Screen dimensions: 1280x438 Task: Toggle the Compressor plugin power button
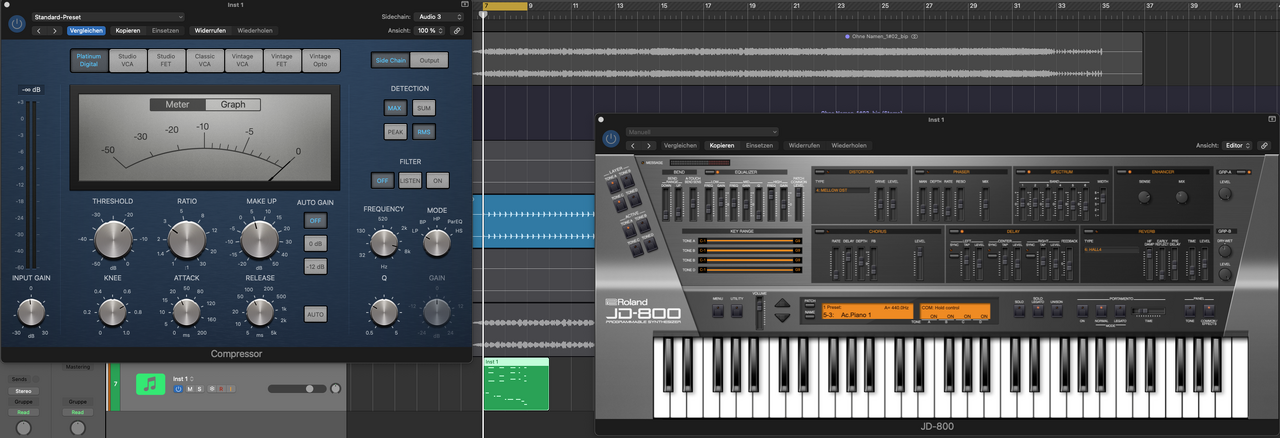tap(16, 23)
